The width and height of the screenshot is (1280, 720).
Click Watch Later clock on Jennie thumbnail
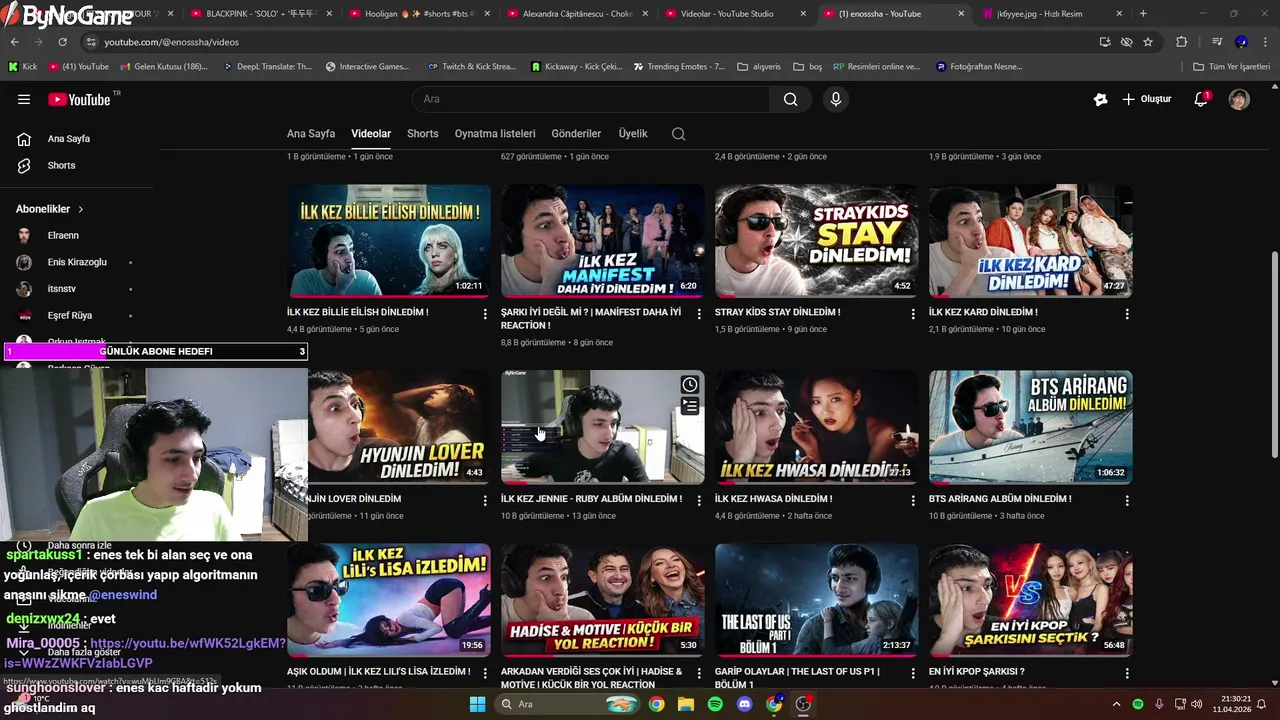(690, 385)
